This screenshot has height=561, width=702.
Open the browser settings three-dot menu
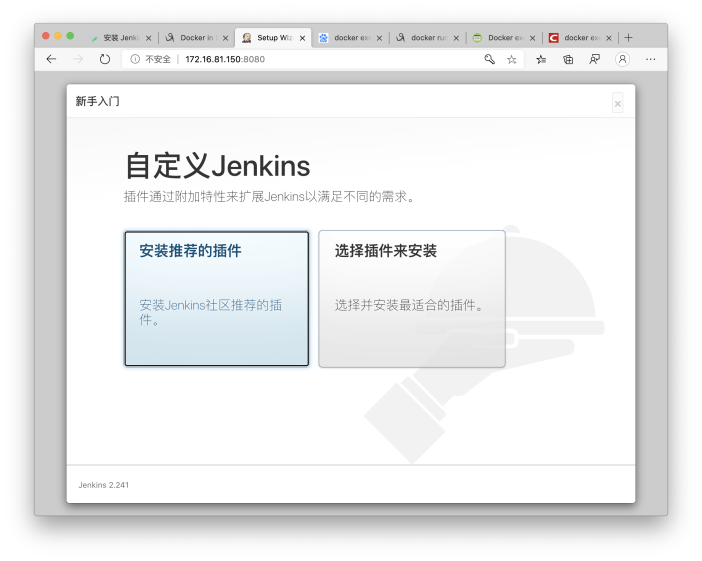click(x=651, y=59)
